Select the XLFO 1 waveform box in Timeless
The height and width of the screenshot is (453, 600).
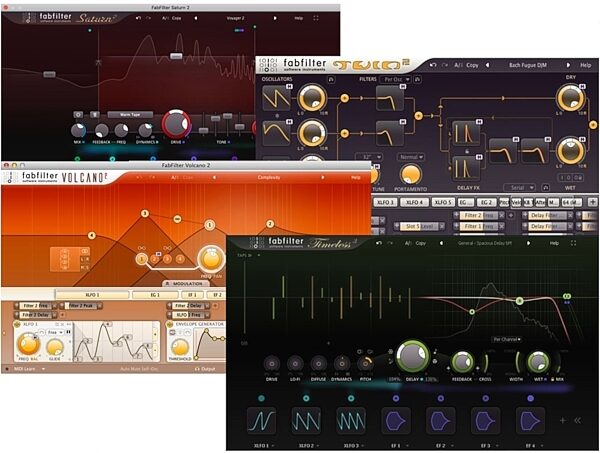tap(261, 420)
